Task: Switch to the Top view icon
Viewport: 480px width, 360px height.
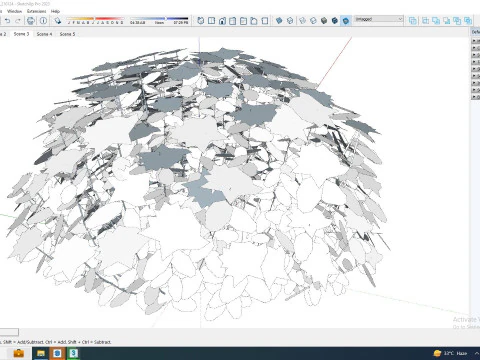Action: 211,21
